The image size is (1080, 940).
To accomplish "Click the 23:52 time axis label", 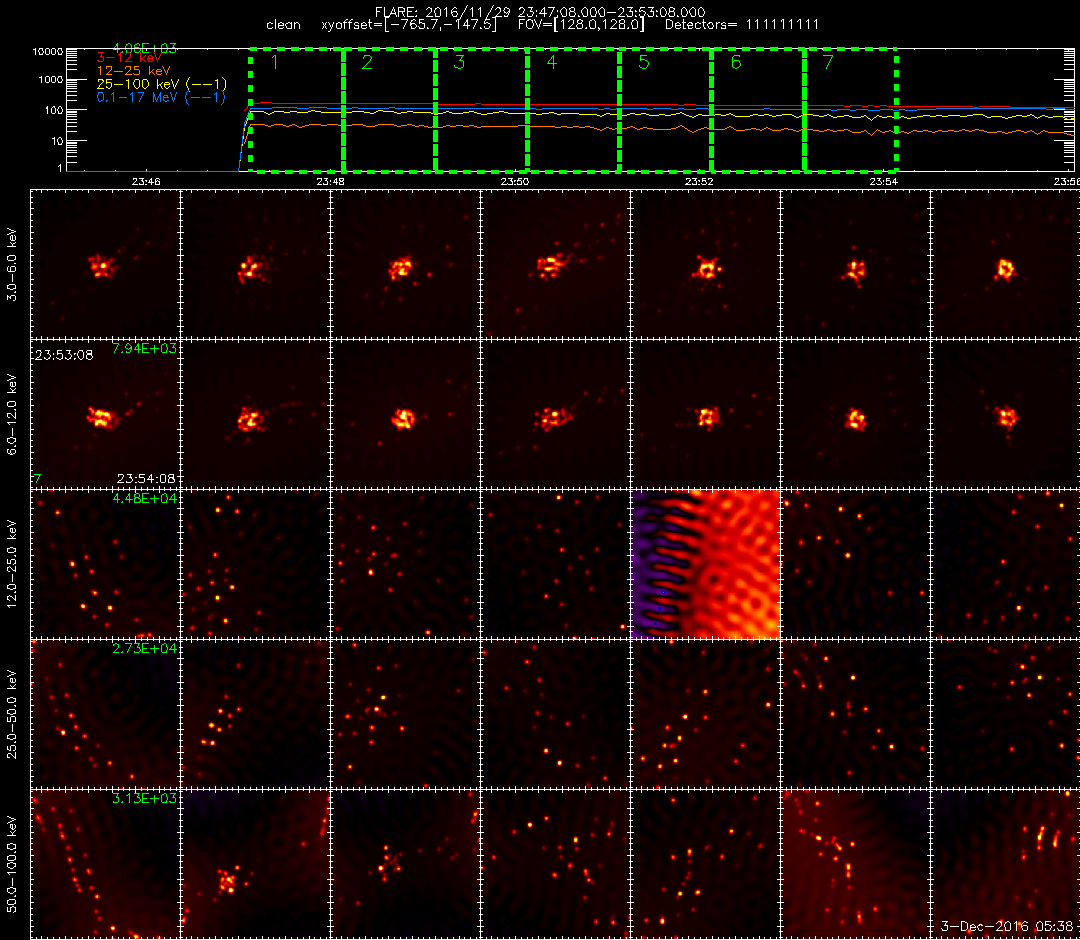I will [699, 182].
